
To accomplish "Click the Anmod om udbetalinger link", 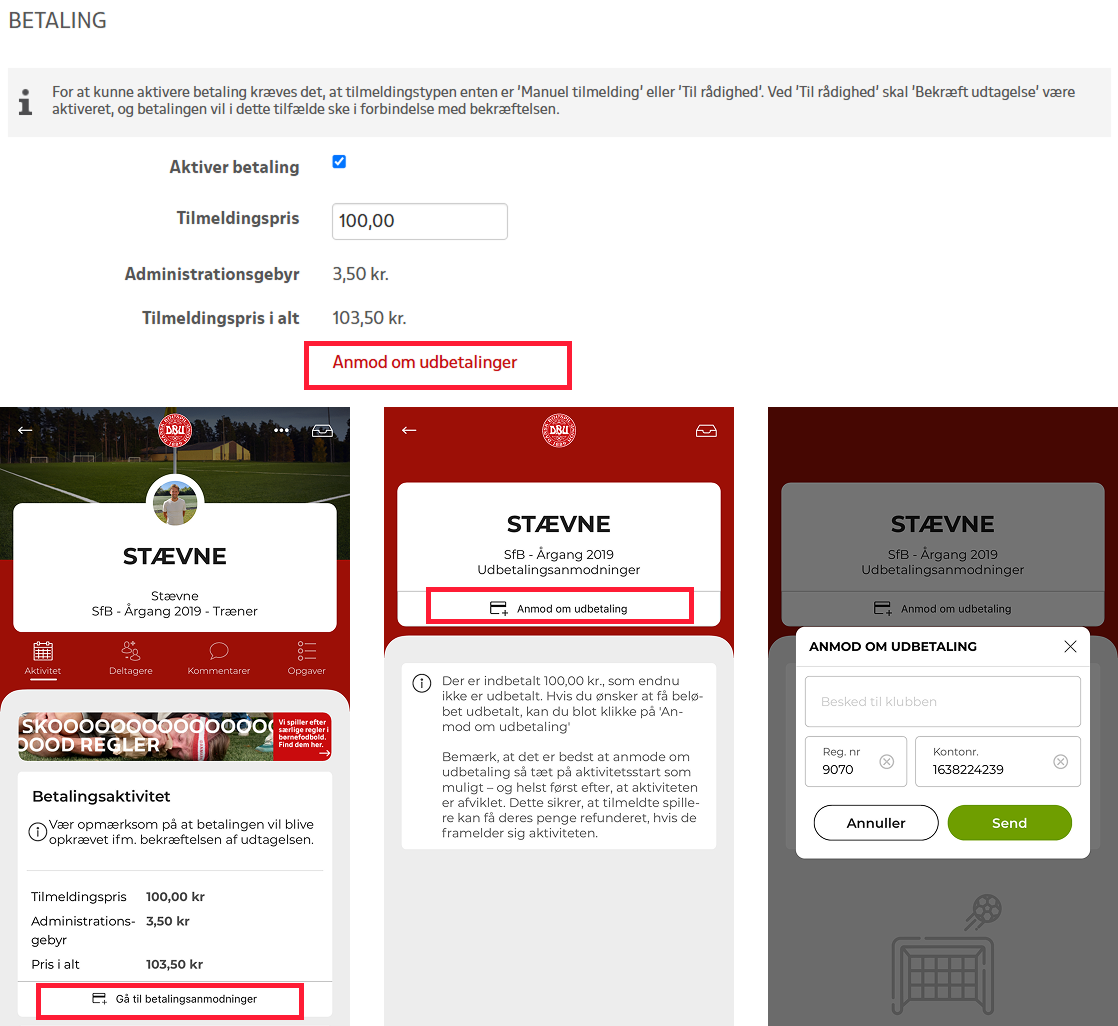I will [x=424, y=362].
